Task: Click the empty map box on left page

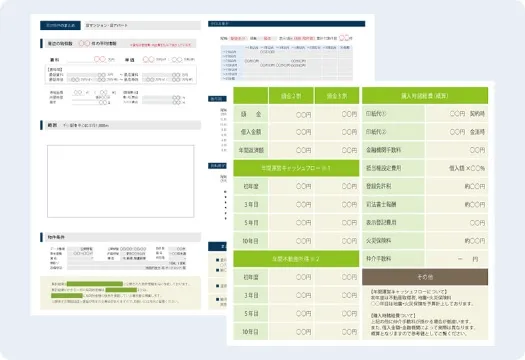Action: (x=121, y=181)
